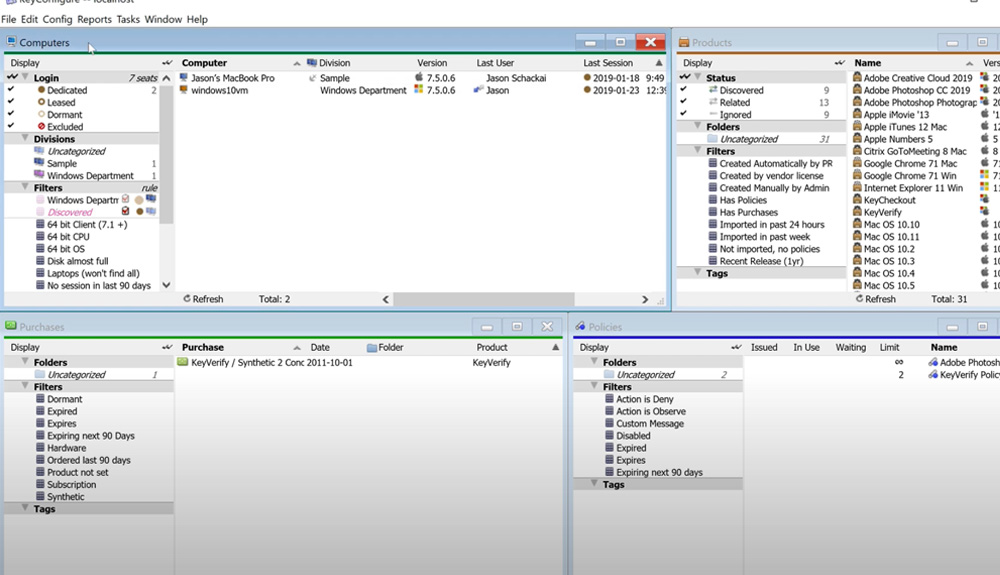Sort by the Last Session column header
This screenshot has height=575, width=1000.
608,62
